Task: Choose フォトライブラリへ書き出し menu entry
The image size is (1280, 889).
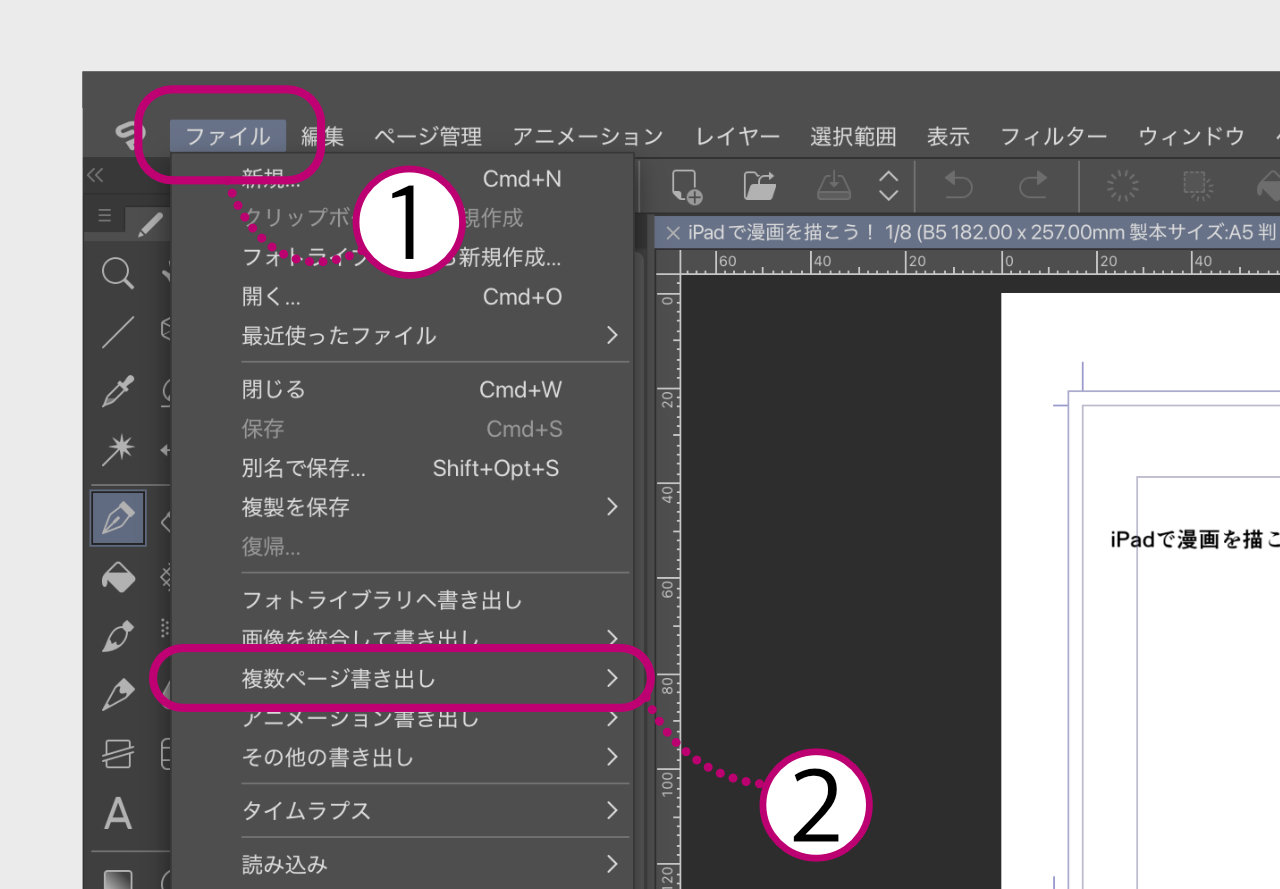Action: [382, 600]
